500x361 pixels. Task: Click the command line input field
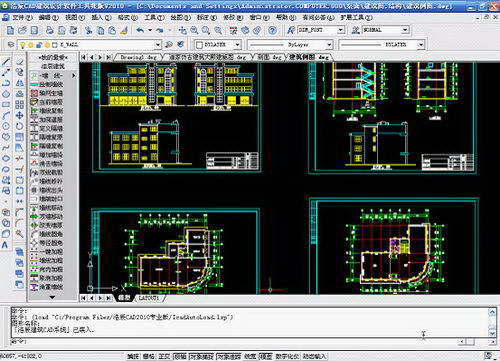233,341
